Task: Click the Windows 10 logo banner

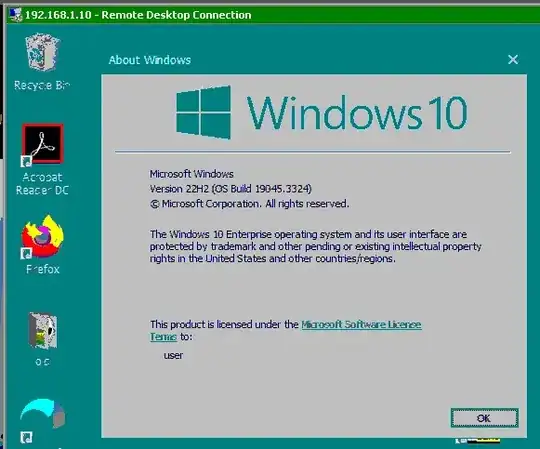Action: 322,113
